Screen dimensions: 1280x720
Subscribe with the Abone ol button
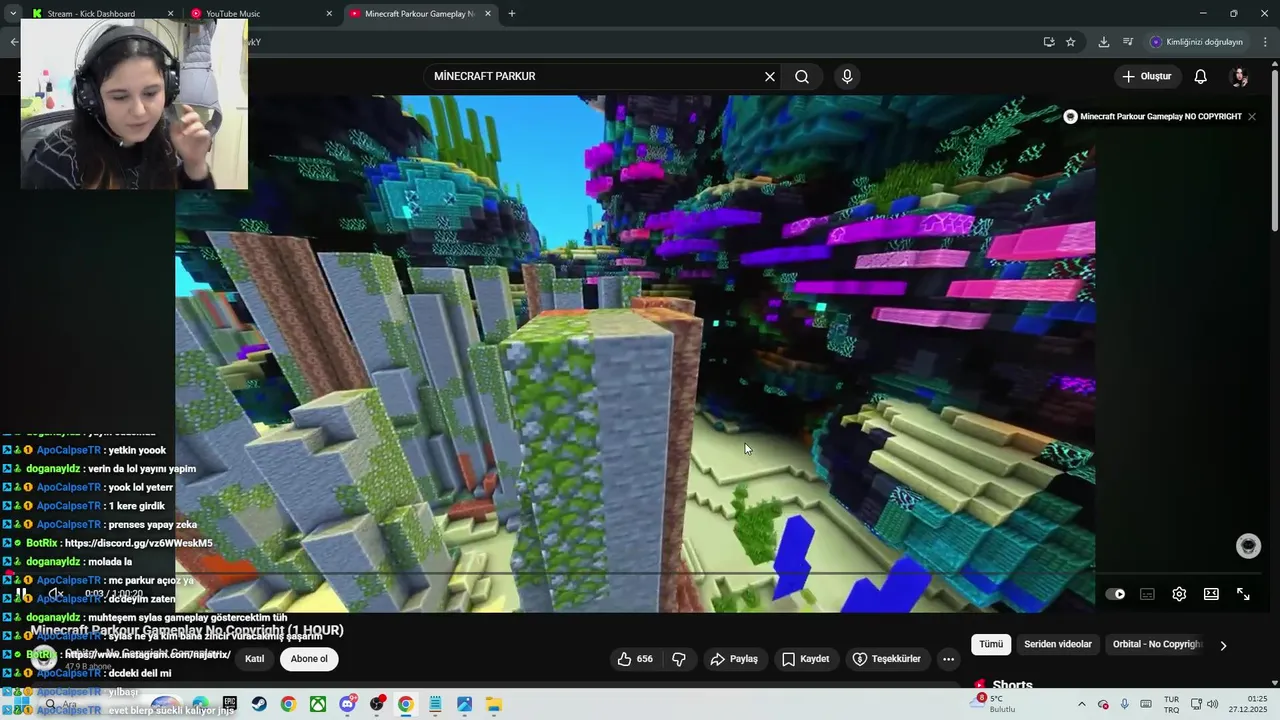click(x=309, y=659)
